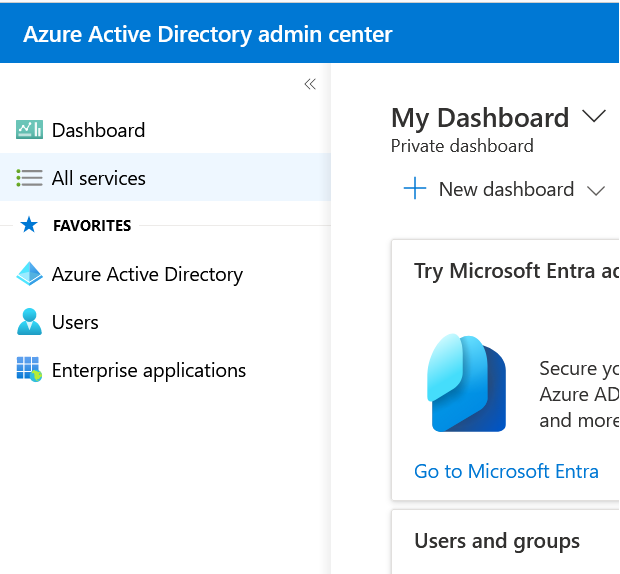The image size is (620, 574).
Task: Open Azure Active Directory from favorites
Action: click(165, 274)
